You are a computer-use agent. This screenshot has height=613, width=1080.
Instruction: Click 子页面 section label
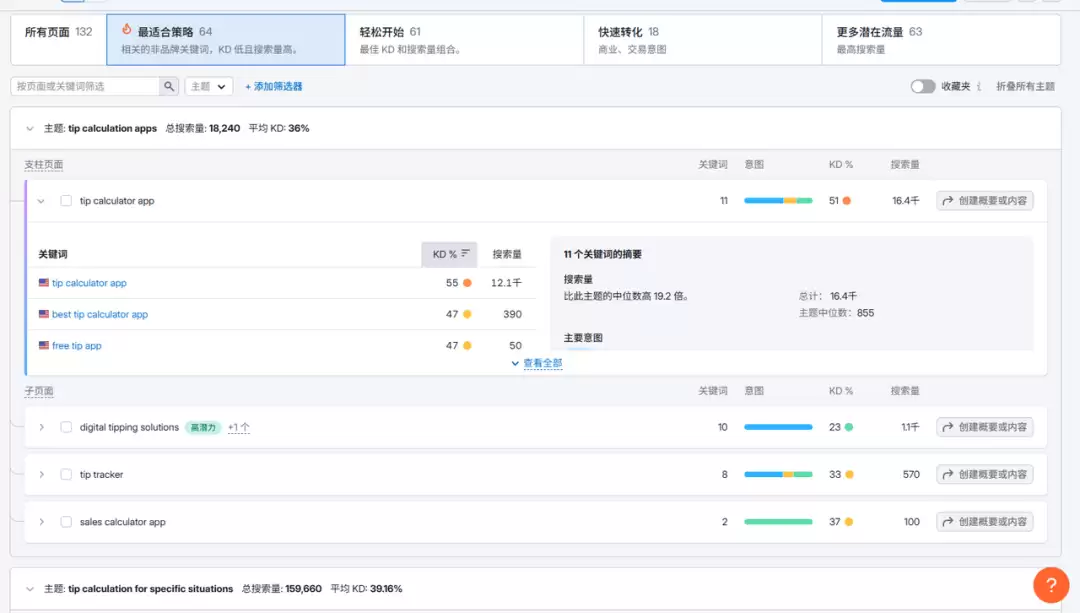[x=39, y=391]
